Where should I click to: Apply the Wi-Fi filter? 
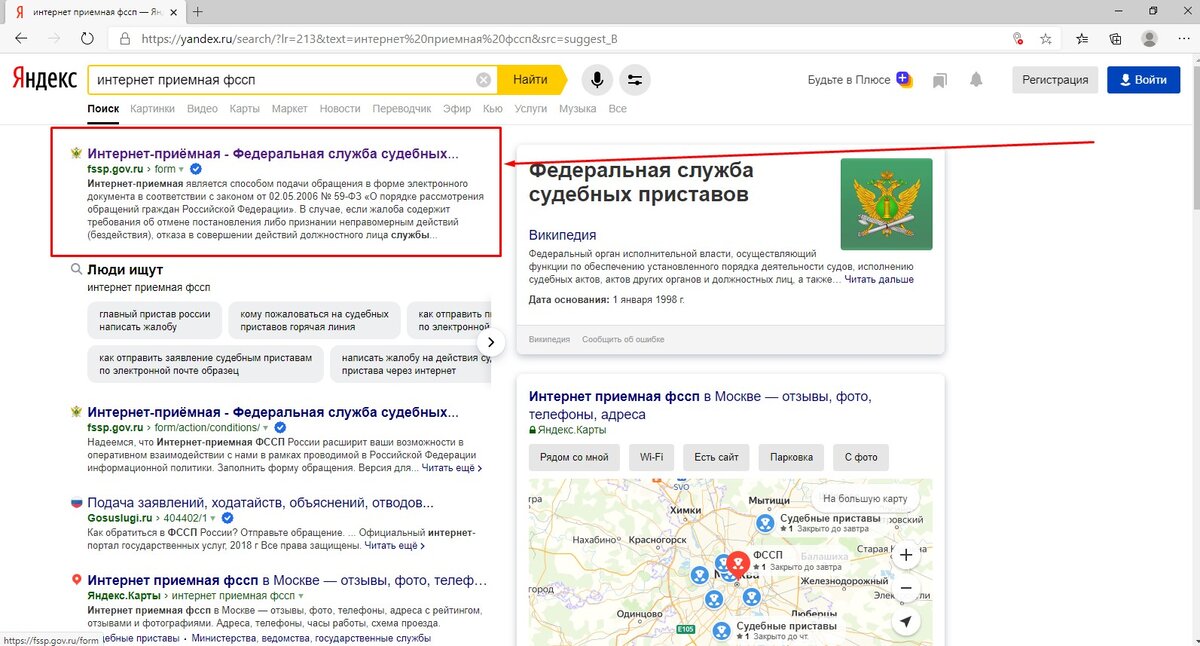tap(651, 457)
